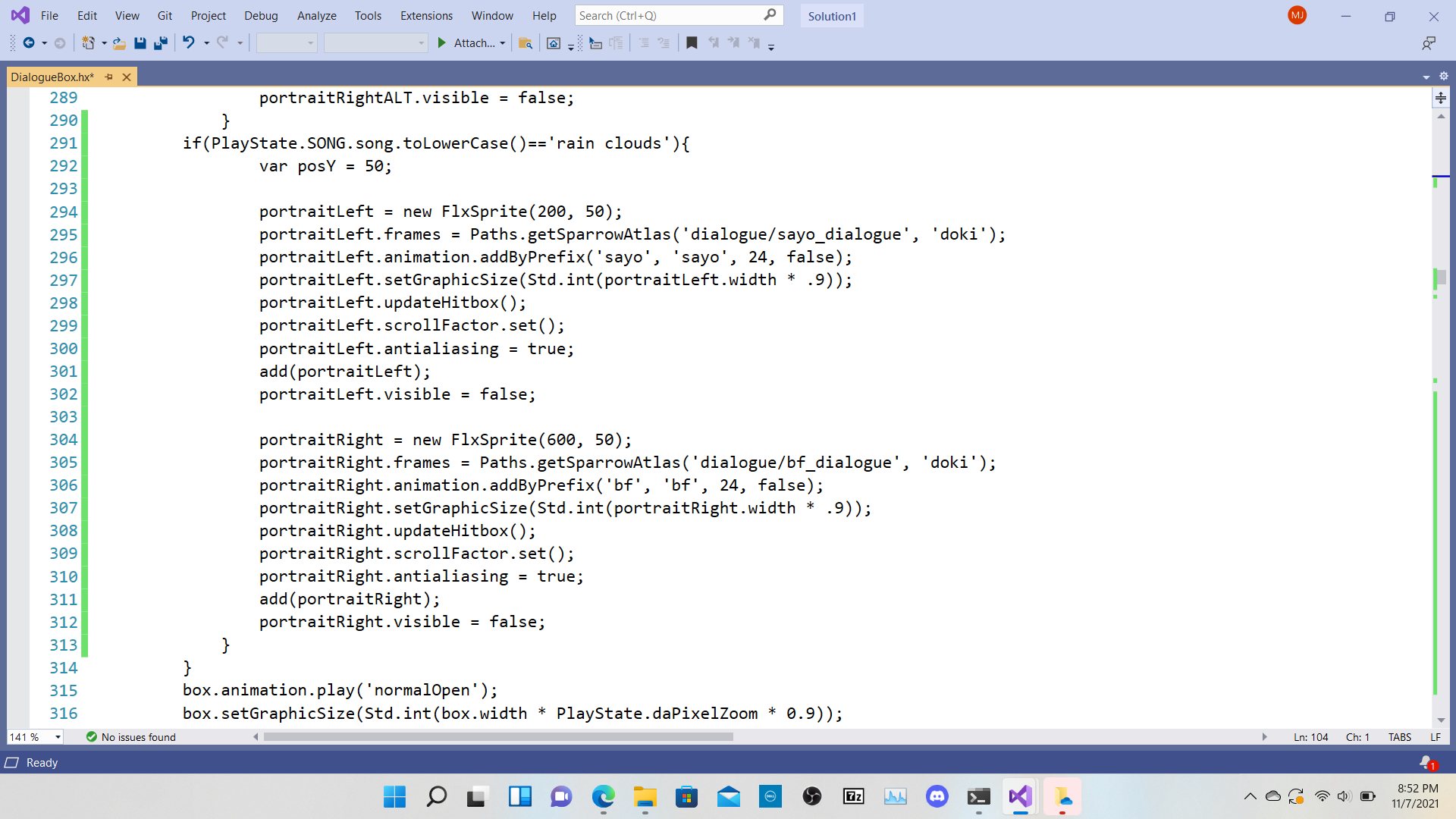This screenshot has width=1456, height=819.
Task: Save the current file with Save icon
Action: 140,42
